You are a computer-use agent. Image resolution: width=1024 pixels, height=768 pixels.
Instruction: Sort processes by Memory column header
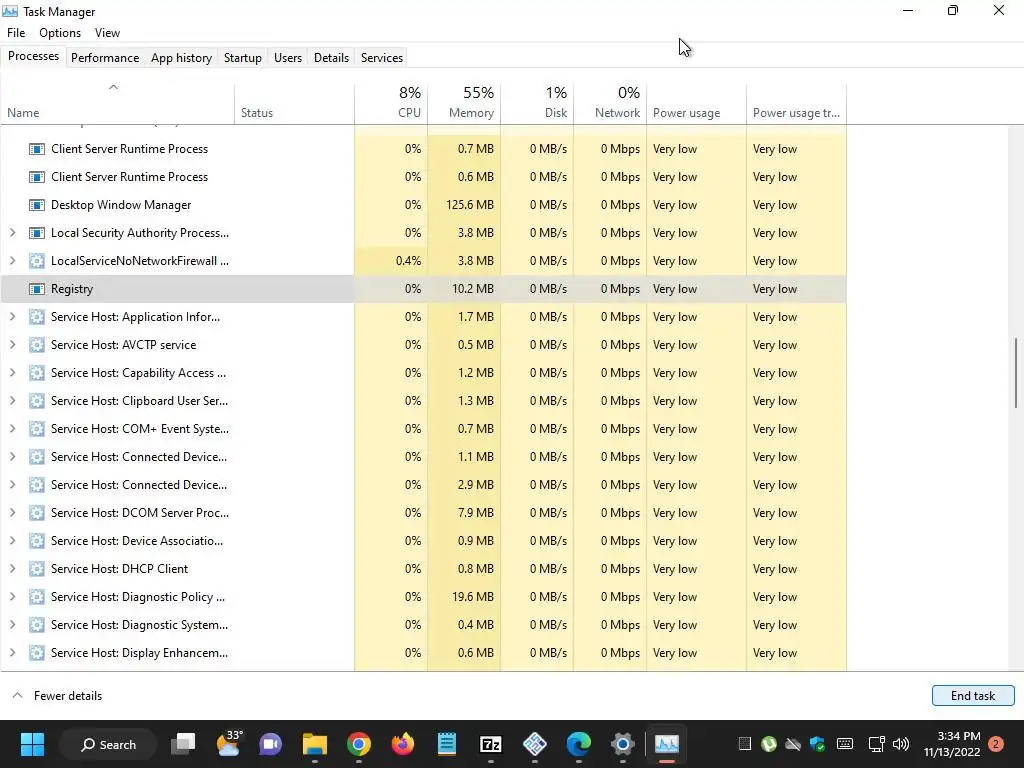464,103
